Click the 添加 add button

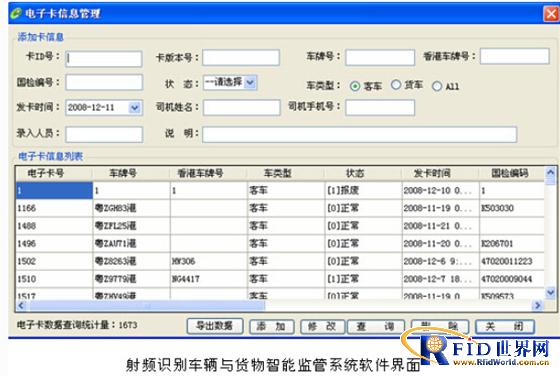[272, 326]
